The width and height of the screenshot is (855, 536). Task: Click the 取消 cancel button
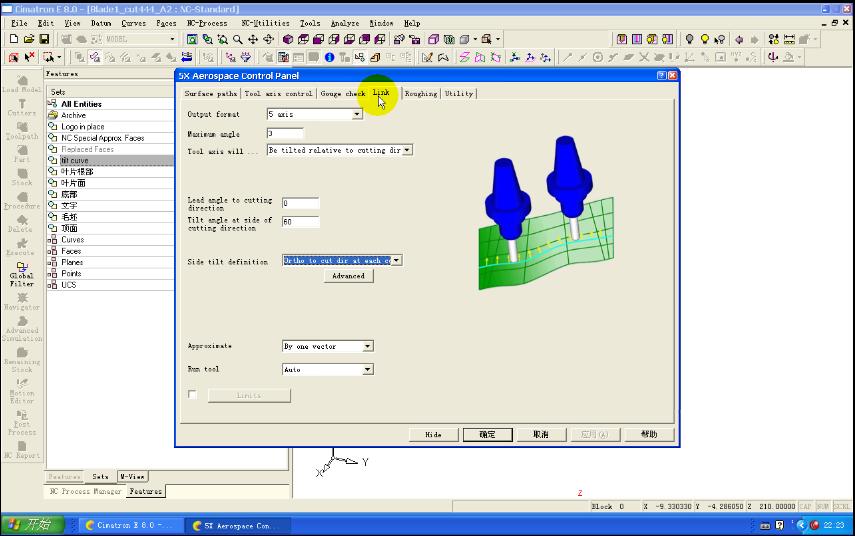(540, 435)
